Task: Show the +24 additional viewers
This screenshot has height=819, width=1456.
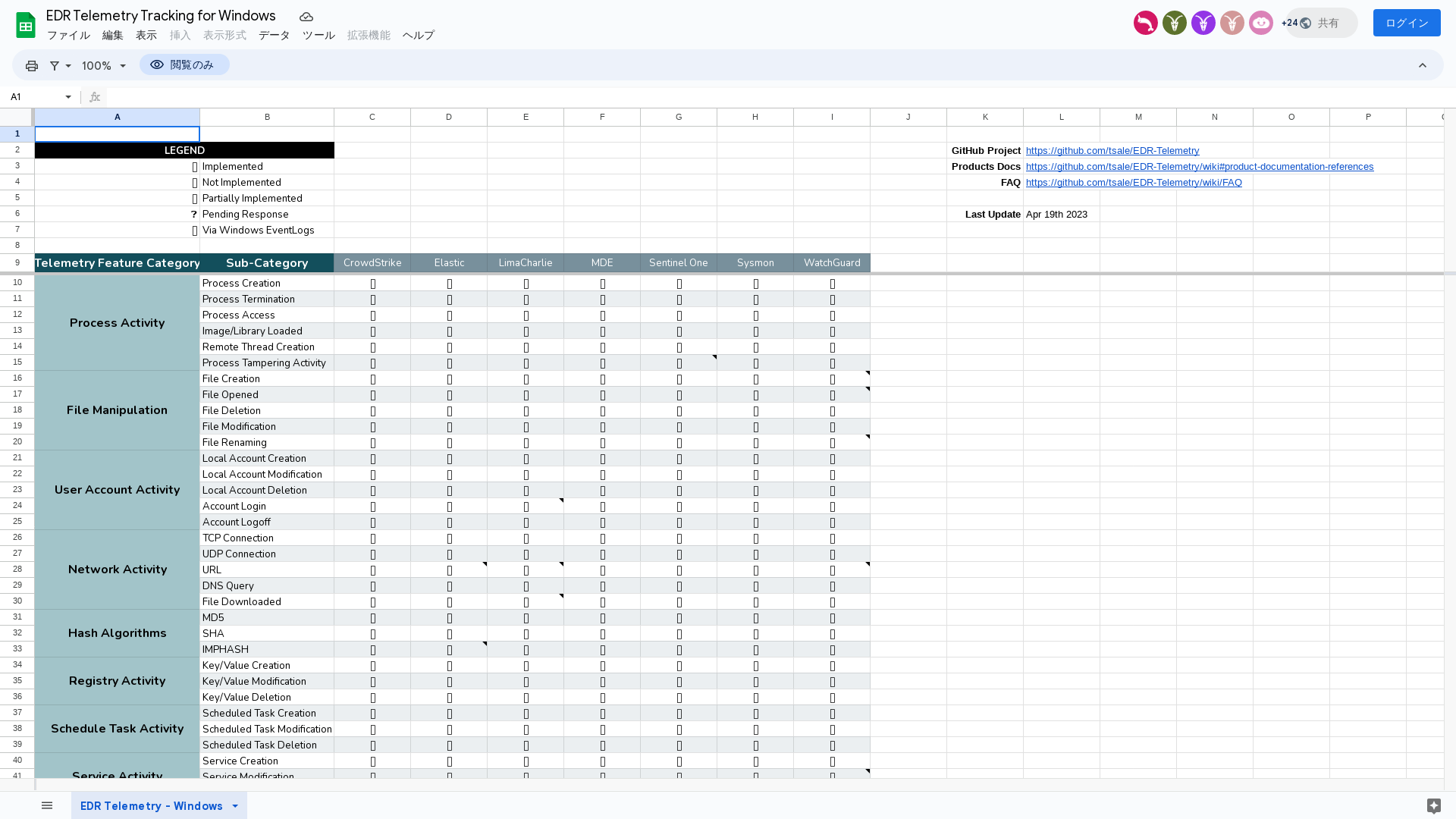Action: tap(1288, 23)
